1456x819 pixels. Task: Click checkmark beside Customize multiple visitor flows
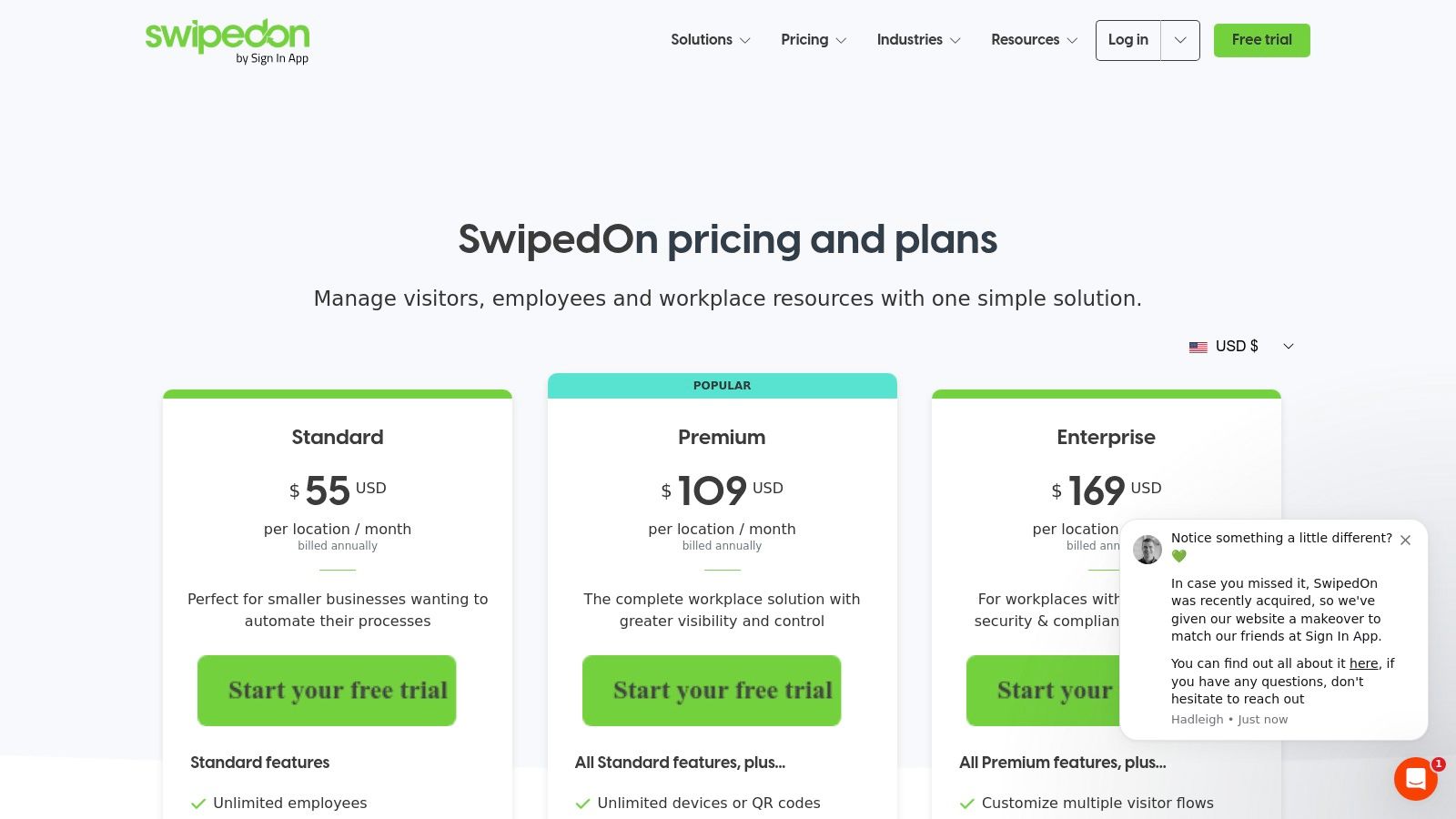coord(967,804)
